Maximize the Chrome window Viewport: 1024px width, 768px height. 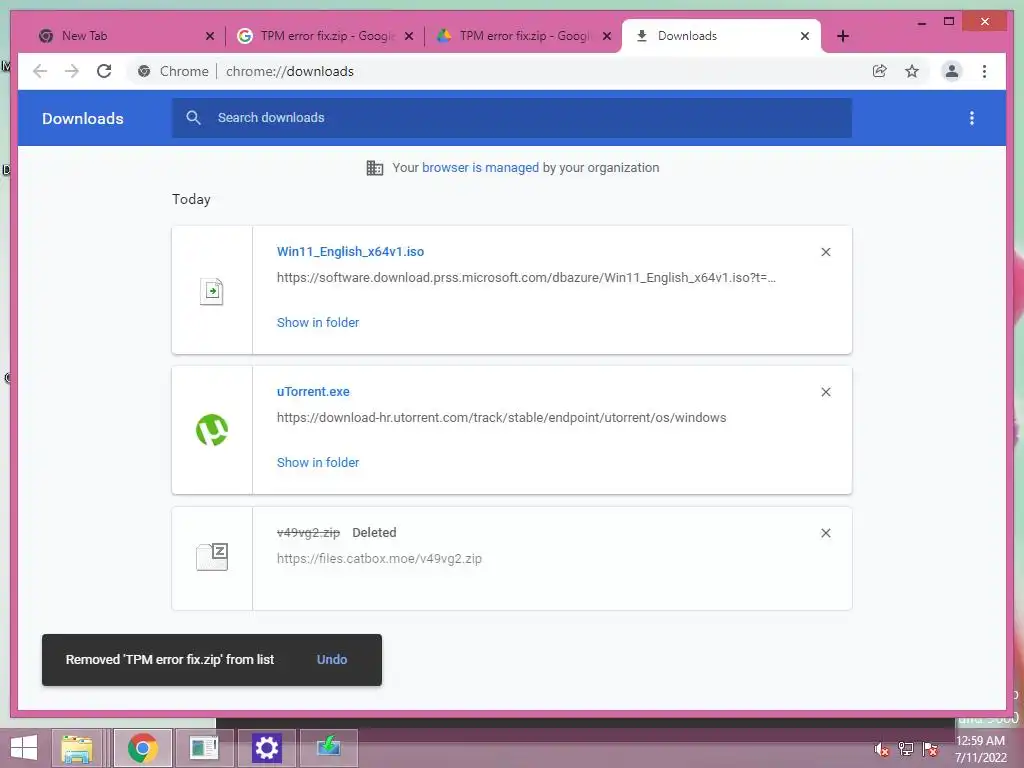pos(949,22)
